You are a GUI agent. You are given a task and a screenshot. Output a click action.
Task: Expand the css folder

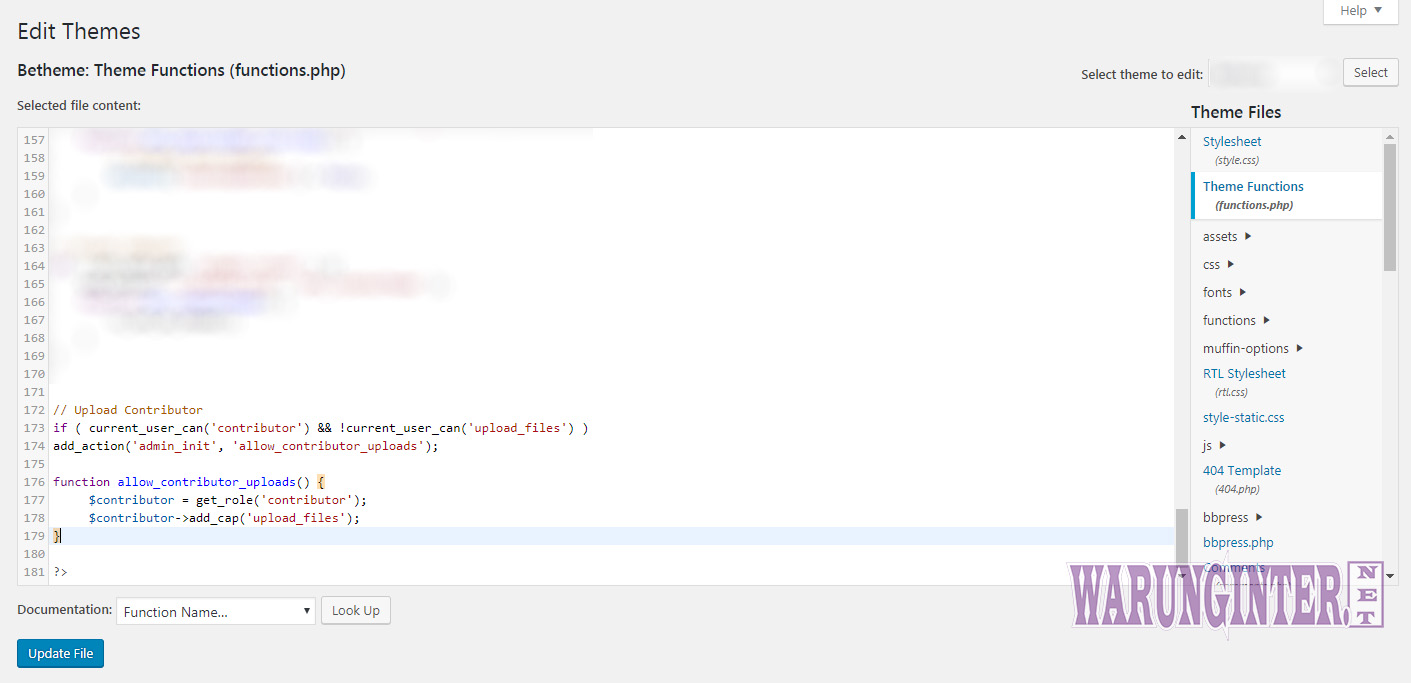click(1218, 265)
